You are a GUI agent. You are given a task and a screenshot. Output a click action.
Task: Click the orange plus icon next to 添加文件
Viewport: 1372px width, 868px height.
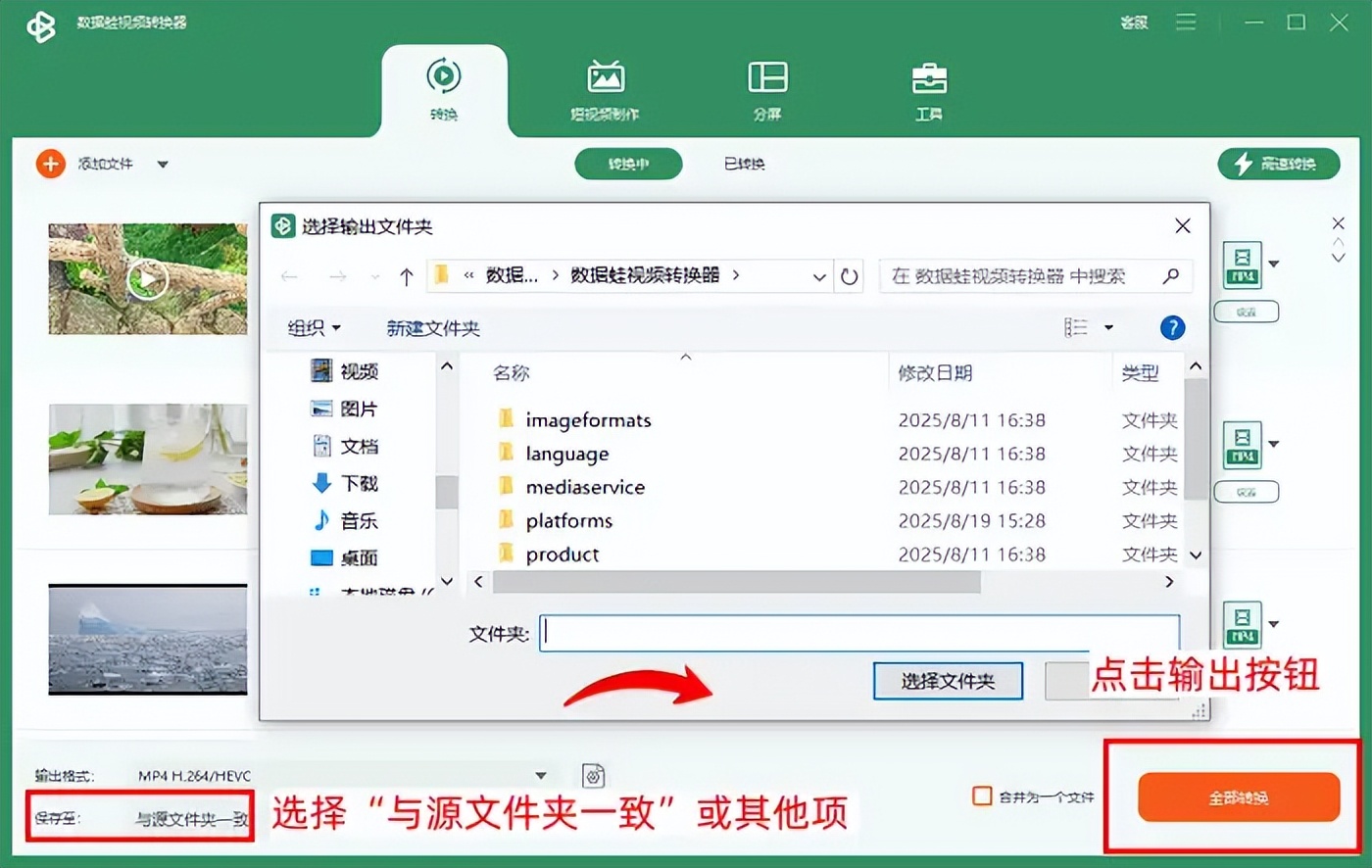click(x=50, y=164)
